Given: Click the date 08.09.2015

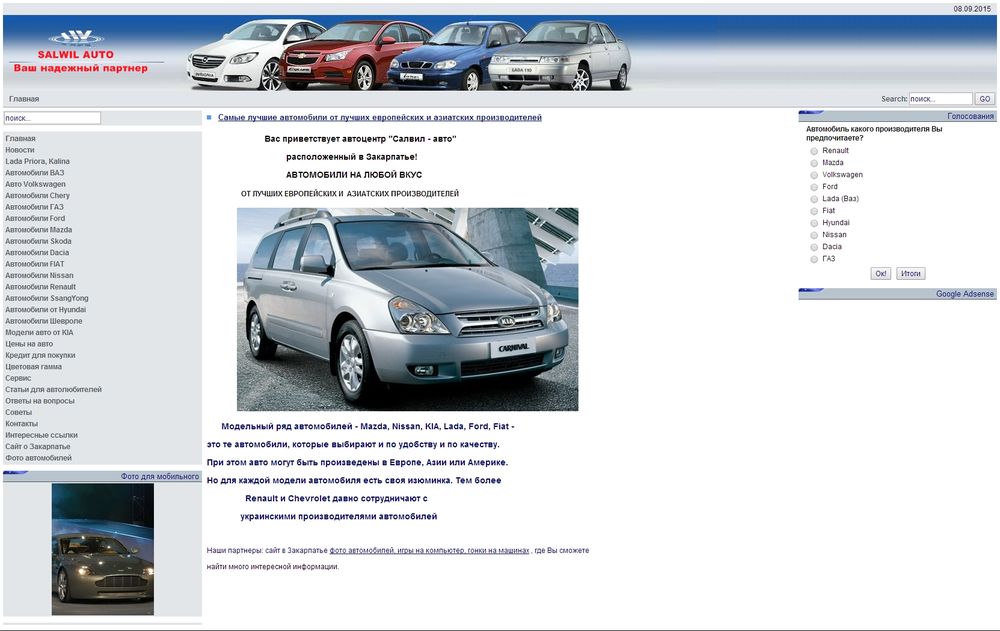Looking at the screenshot, I should click(972, 9).
